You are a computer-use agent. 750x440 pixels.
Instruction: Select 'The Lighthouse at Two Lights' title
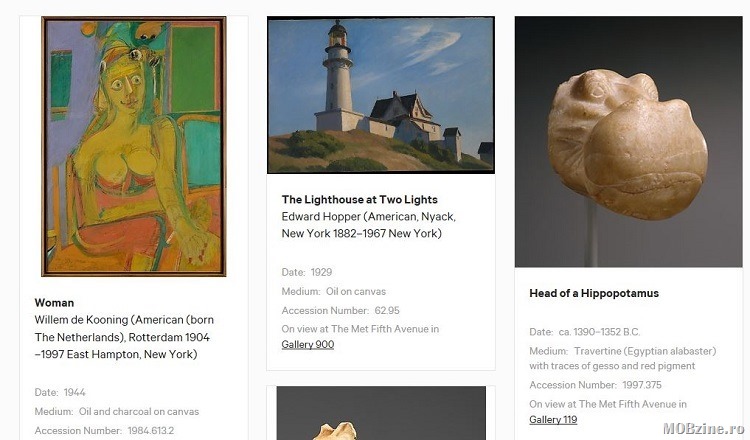point(359,199)
